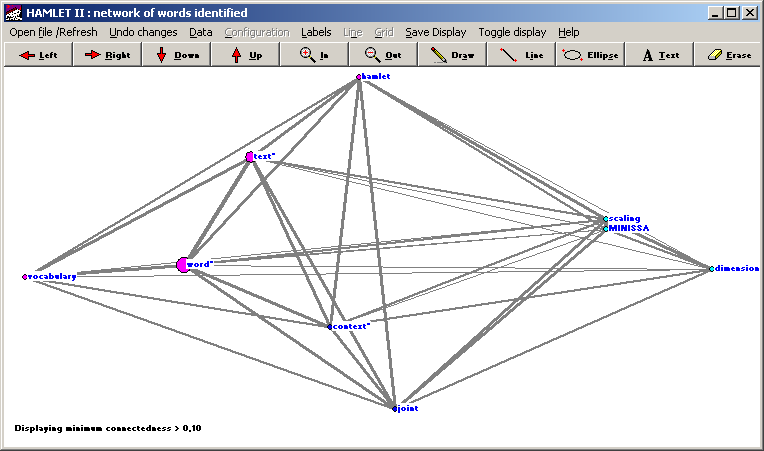
Task: Pick the Text annotation tool
Action: point(659,55)
